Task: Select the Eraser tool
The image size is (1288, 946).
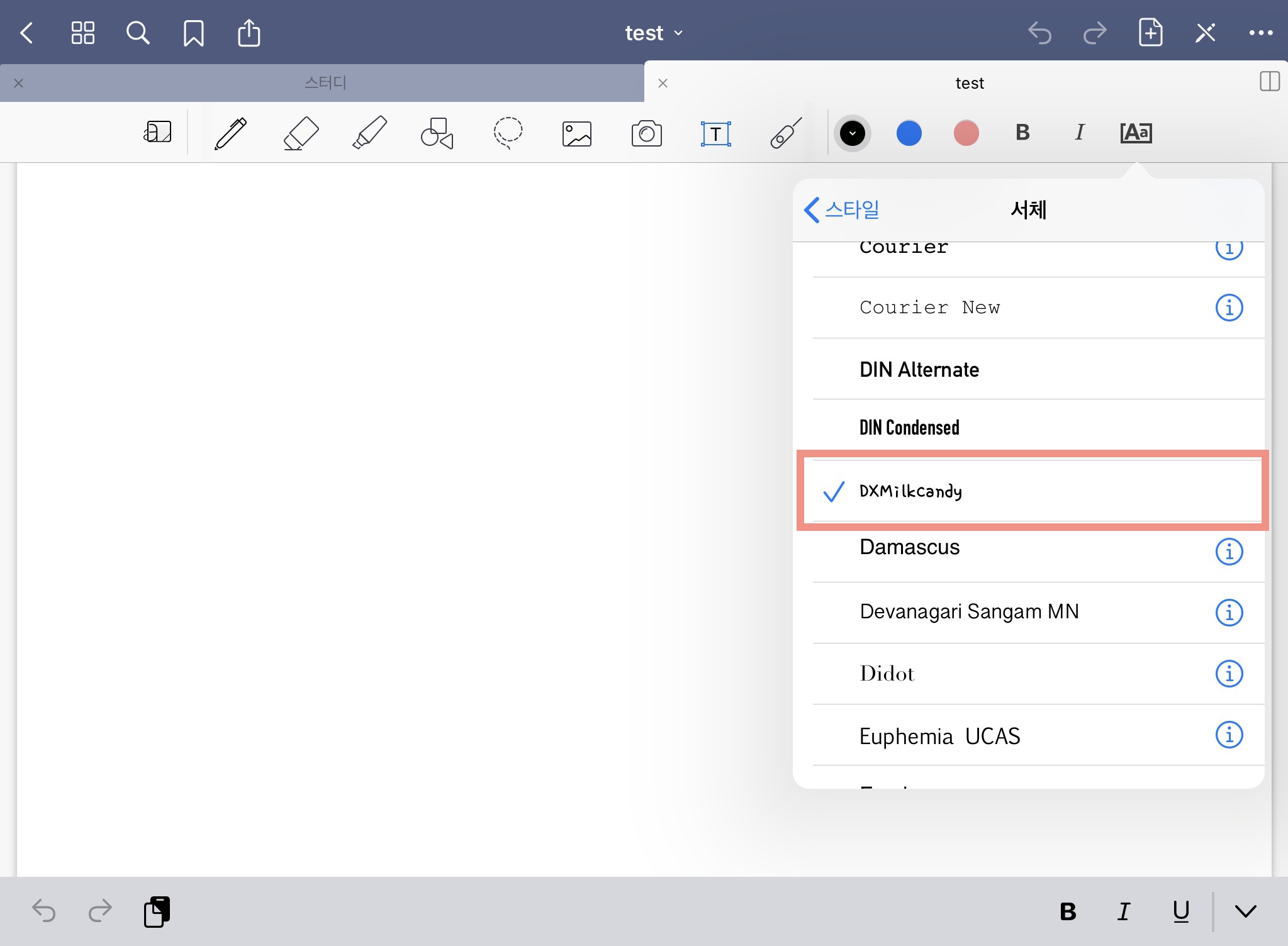Action: point(301,133)
